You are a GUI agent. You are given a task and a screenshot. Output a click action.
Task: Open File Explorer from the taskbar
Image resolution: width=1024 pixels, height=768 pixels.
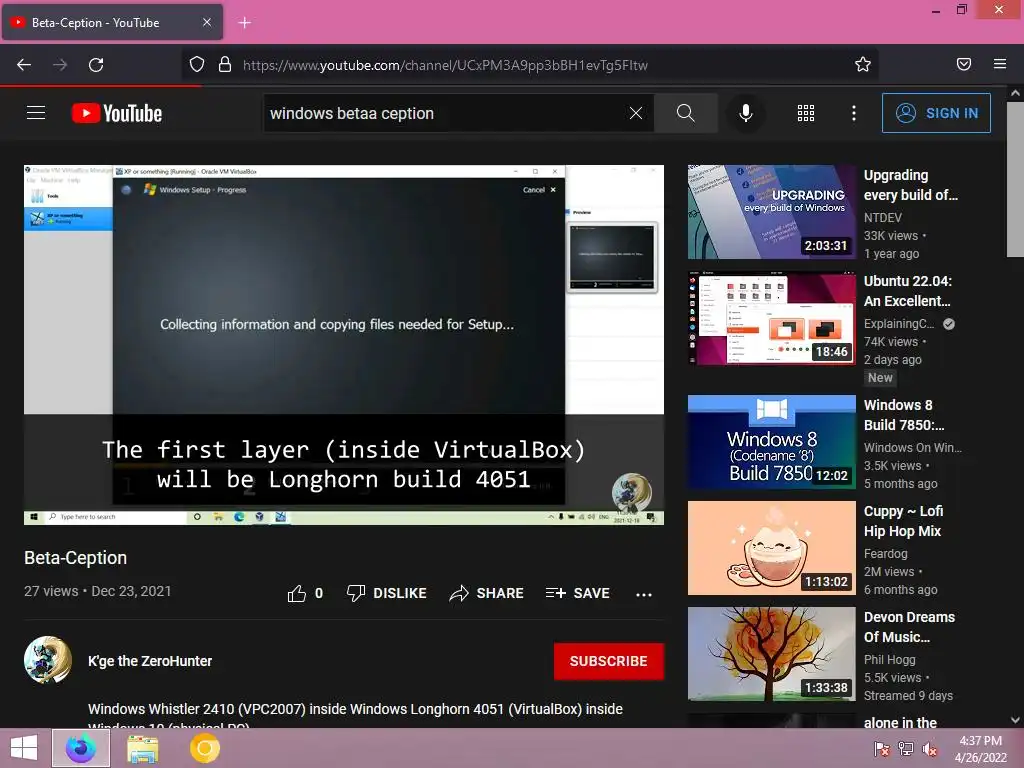[x=142, y=748]
